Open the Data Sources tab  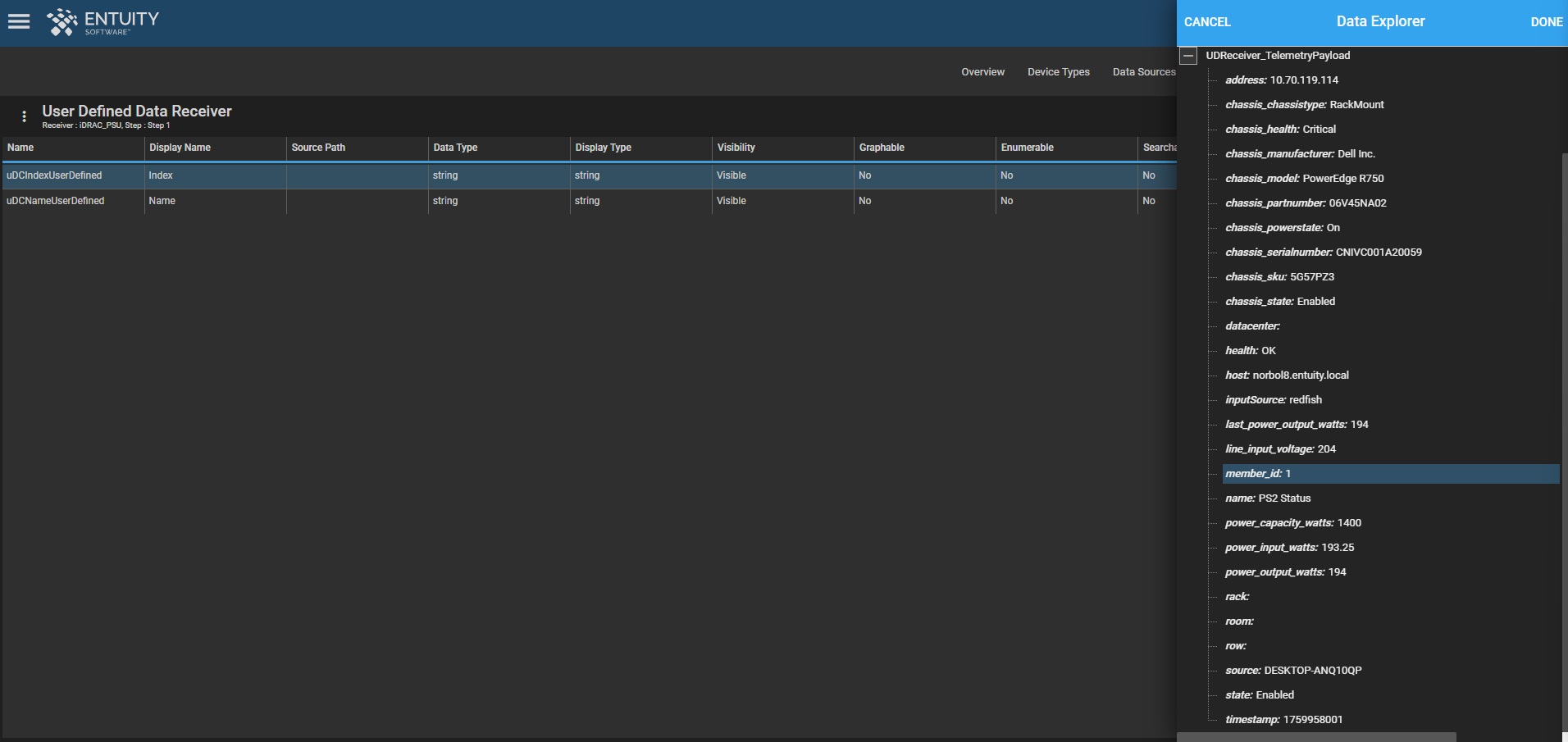pyautogui.click(x=1144, y=72)
